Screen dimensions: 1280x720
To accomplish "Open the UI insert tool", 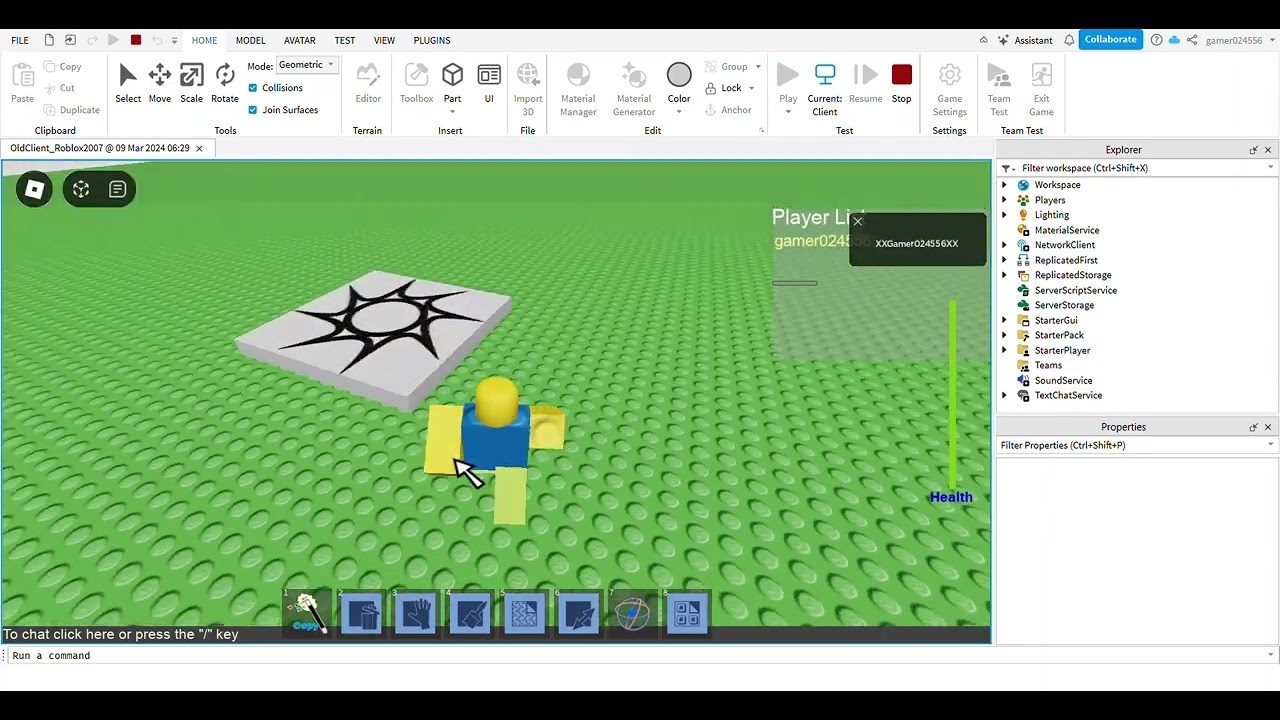I will point(489,83).
